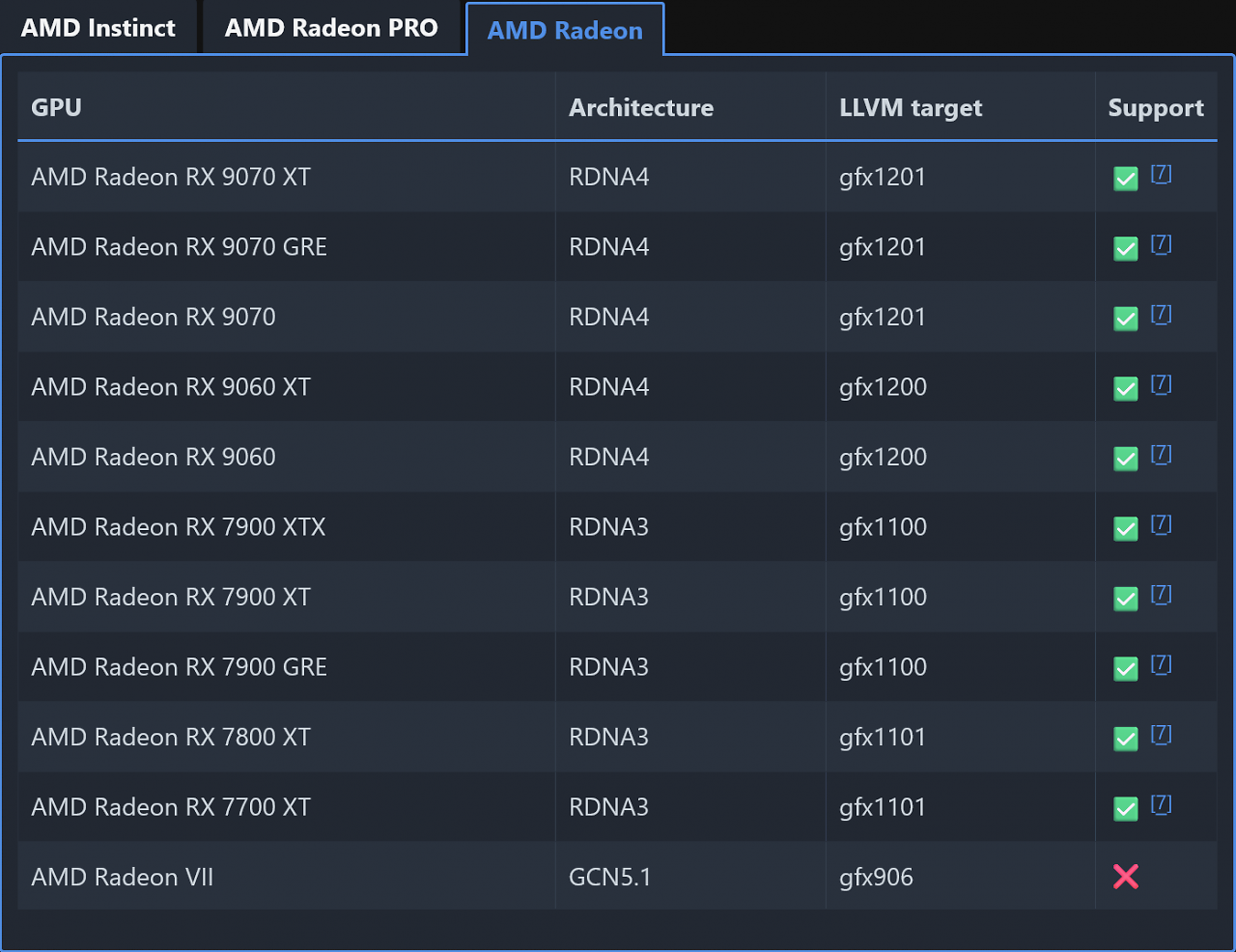
Task: Select the gfx906 cell for Radeon VII
Action: 876,877
